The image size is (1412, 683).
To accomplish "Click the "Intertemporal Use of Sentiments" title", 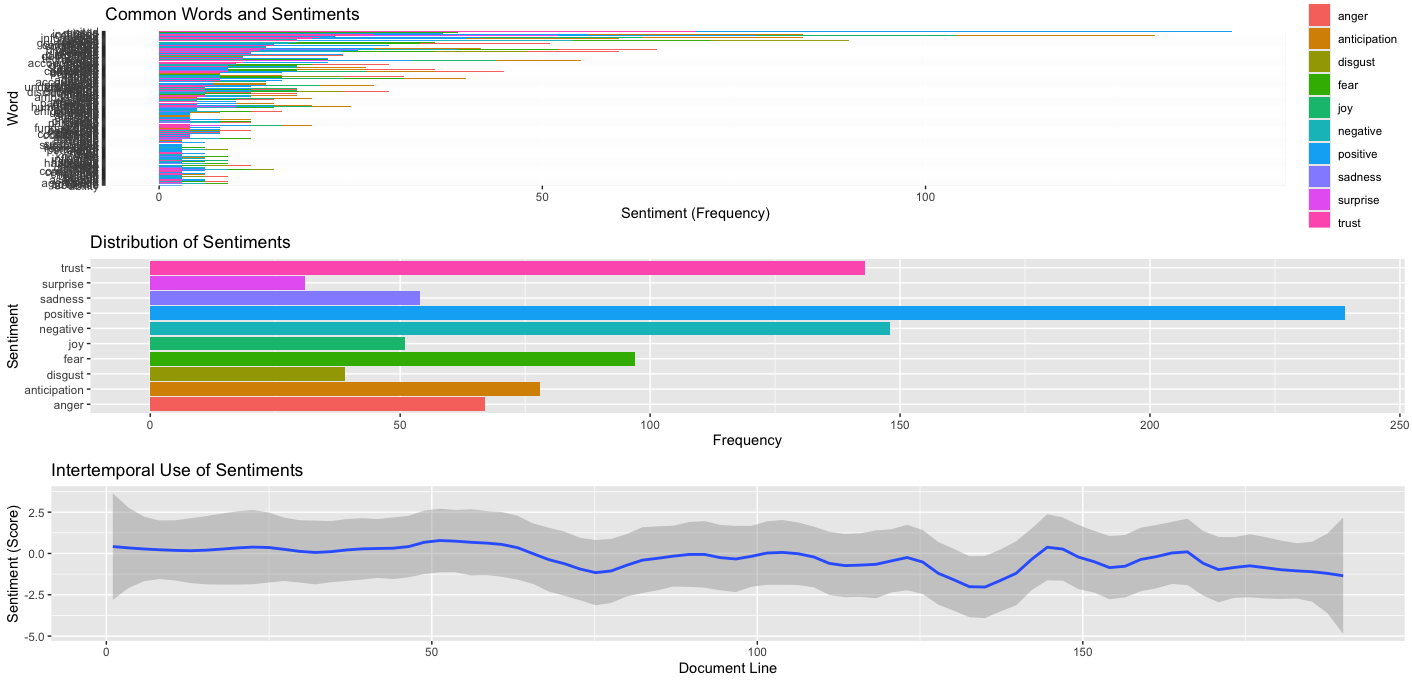I will pyautogui.click(x=177, y=469).
